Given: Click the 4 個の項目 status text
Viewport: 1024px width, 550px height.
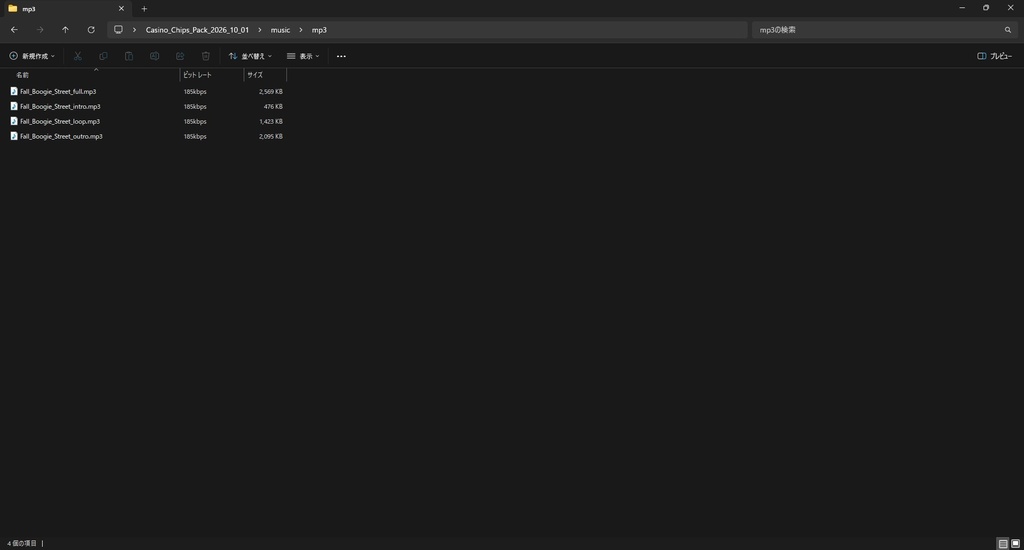Looking at the screenshot, I should (x=22, y=543).
